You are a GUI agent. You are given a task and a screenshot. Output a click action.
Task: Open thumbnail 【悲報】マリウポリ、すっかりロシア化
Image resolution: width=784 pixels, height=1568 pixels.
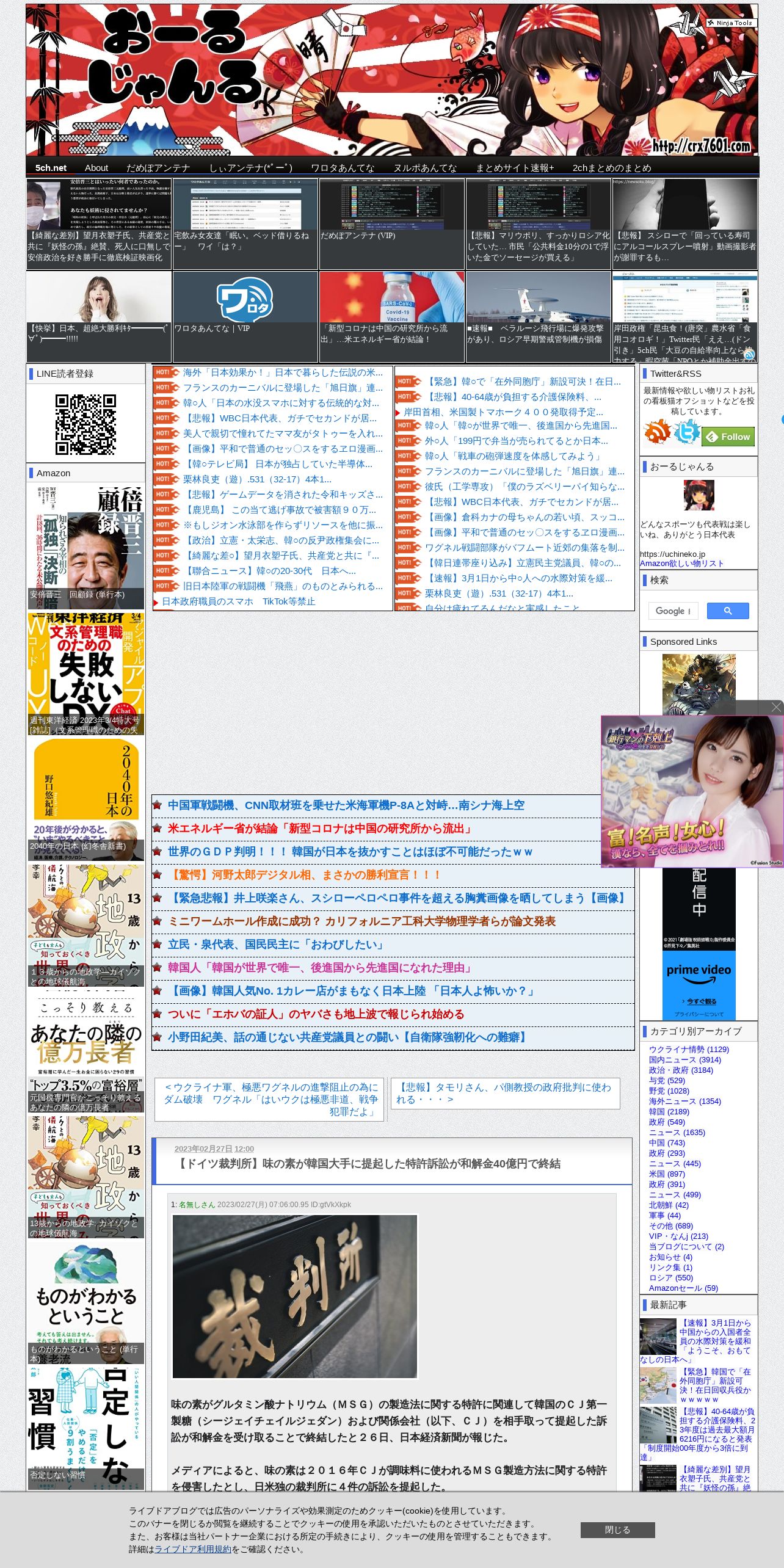click(x=539, y=223)
